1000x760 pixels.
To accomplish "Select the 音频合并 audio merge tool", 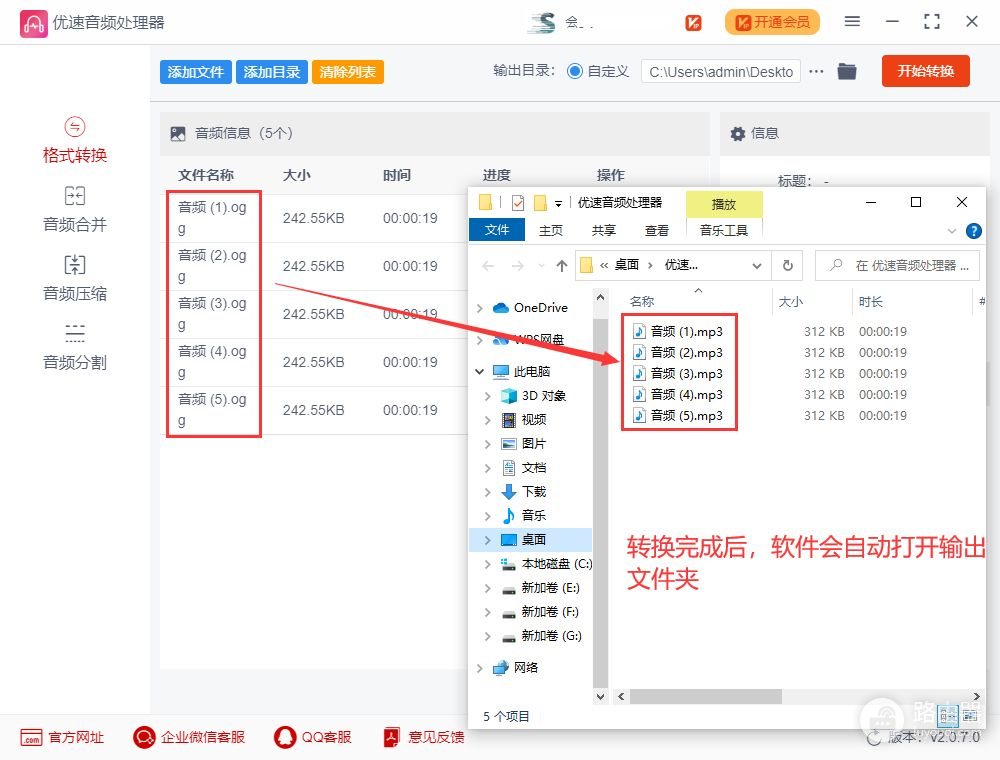I will (74, 210).
